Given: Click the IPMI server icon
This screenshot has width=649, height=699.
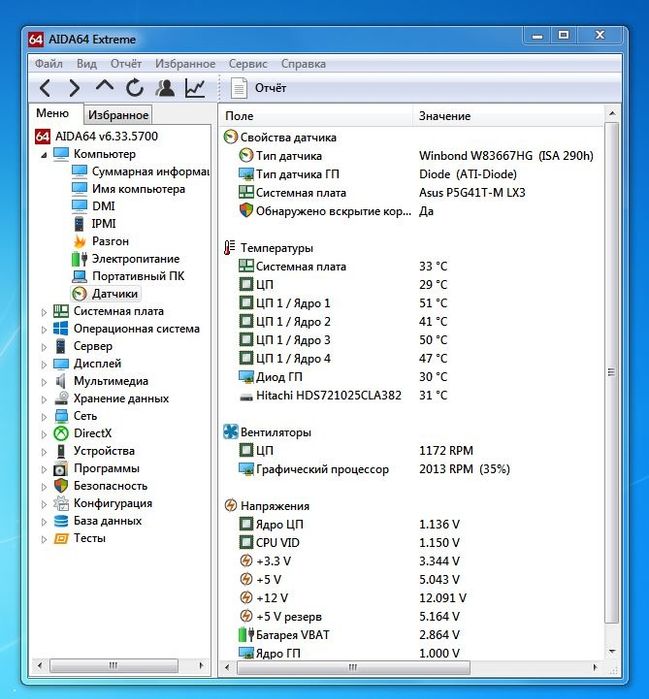Looking at the screenshot, I should point(79,224).
